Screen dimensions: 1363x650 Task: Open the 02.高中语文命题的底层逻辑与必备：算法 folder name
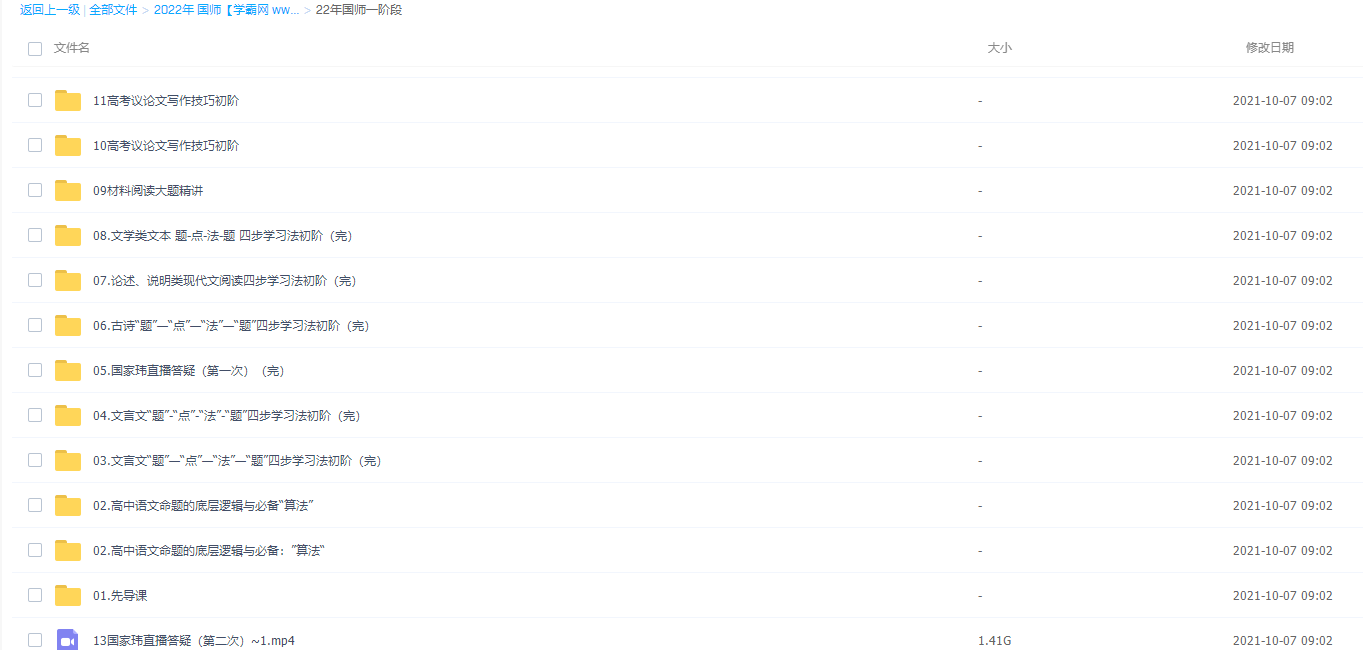point(209,551)
